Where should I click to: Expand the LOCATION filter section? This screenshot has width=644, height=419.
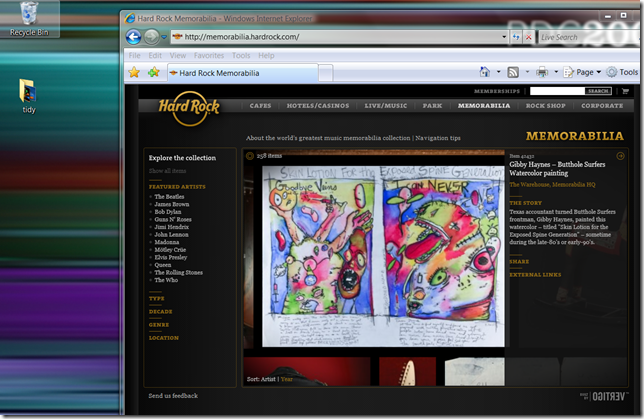[163, 338]
